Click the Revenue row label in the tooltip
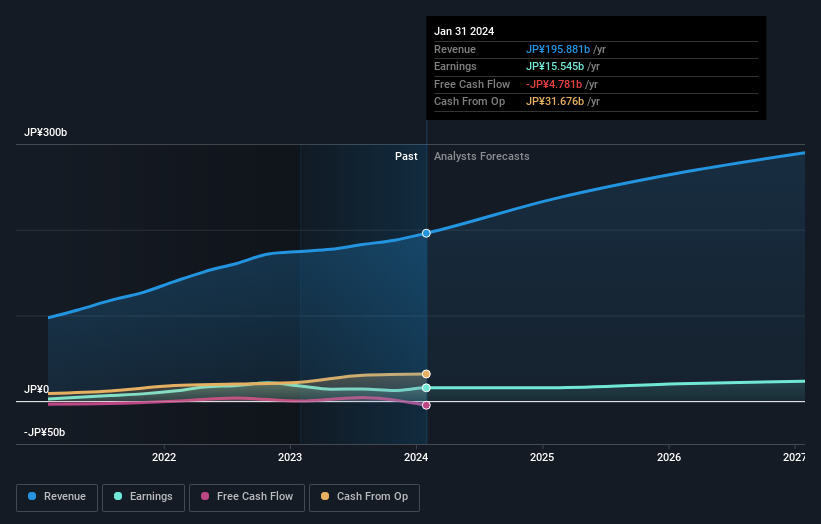 [x=455, y=49]
